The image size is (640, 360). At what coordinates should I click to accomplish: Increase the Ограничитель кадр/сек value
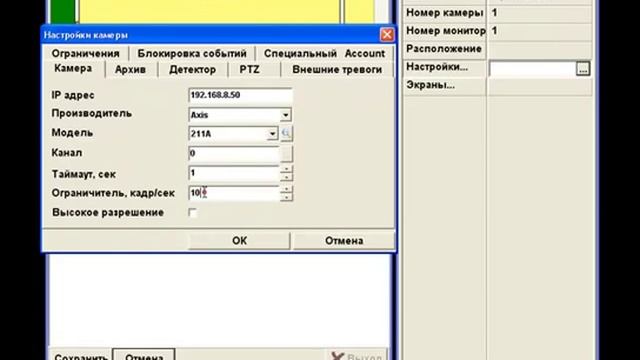tap(287, 189)
